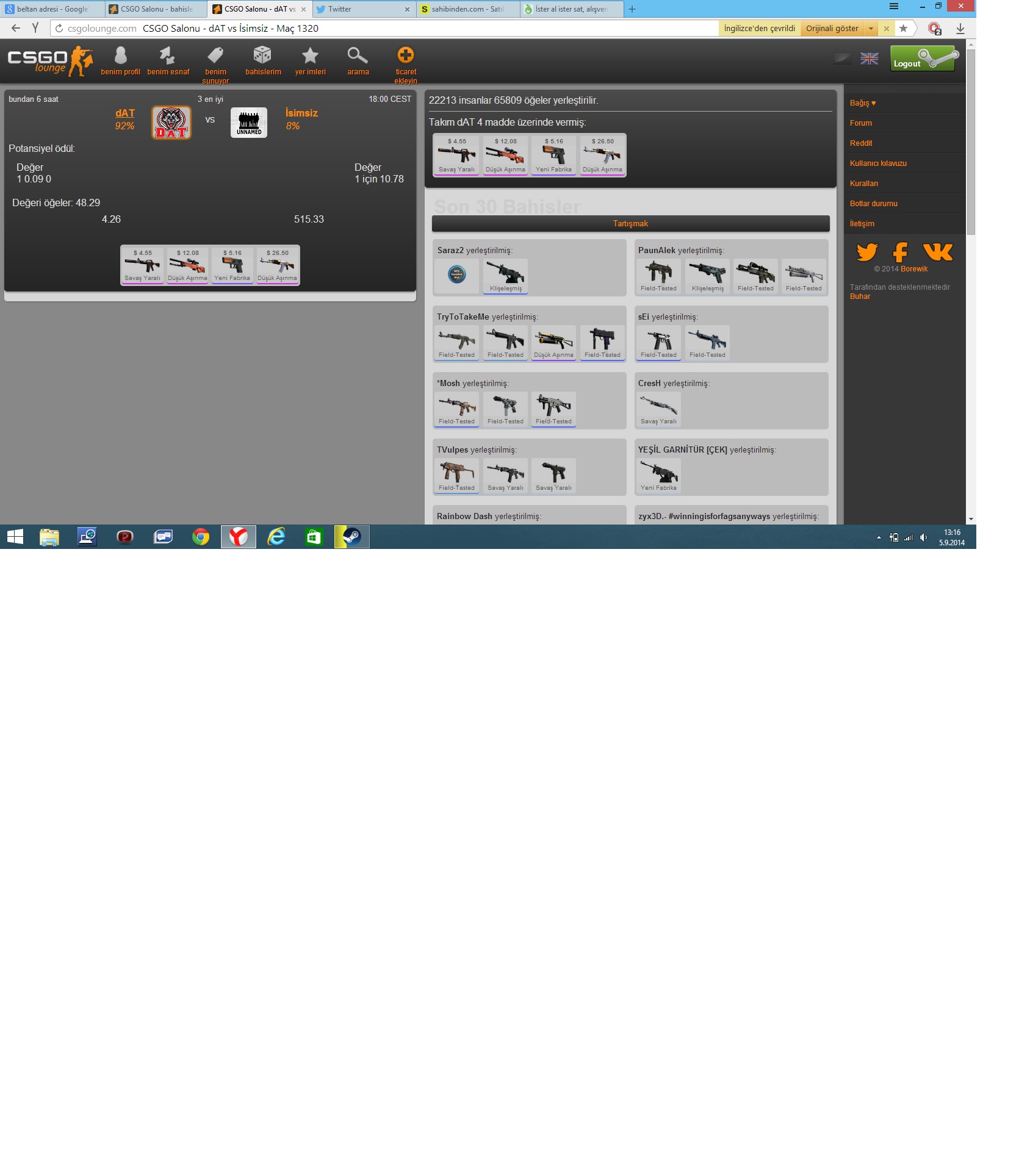
Task: Click Saraz2's 'Klişeleşmiş' weapon item
Action: pyautogui.click(x=505, y=276)
